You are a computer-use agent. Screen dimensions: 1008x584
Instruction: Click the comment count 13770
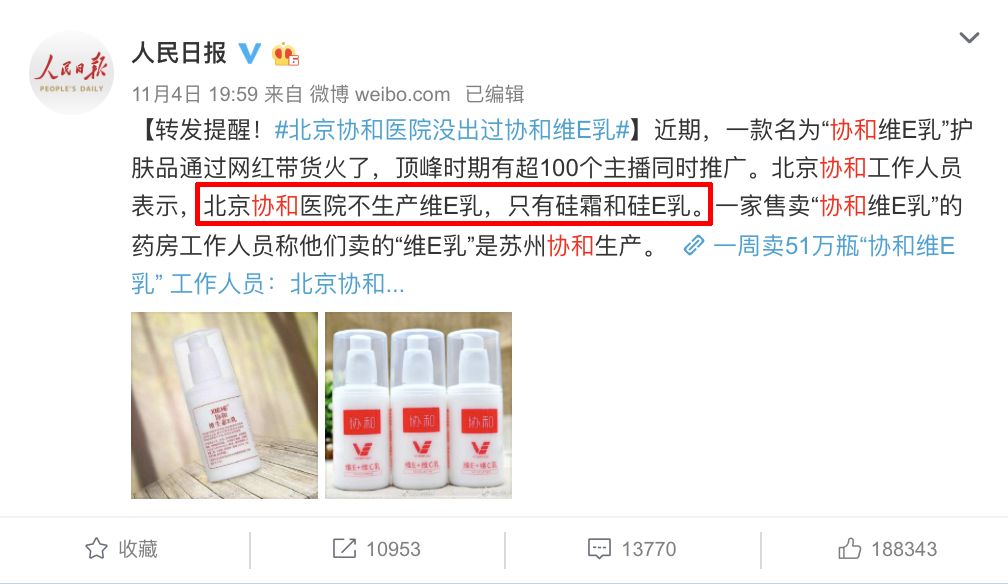pos(649,549)
